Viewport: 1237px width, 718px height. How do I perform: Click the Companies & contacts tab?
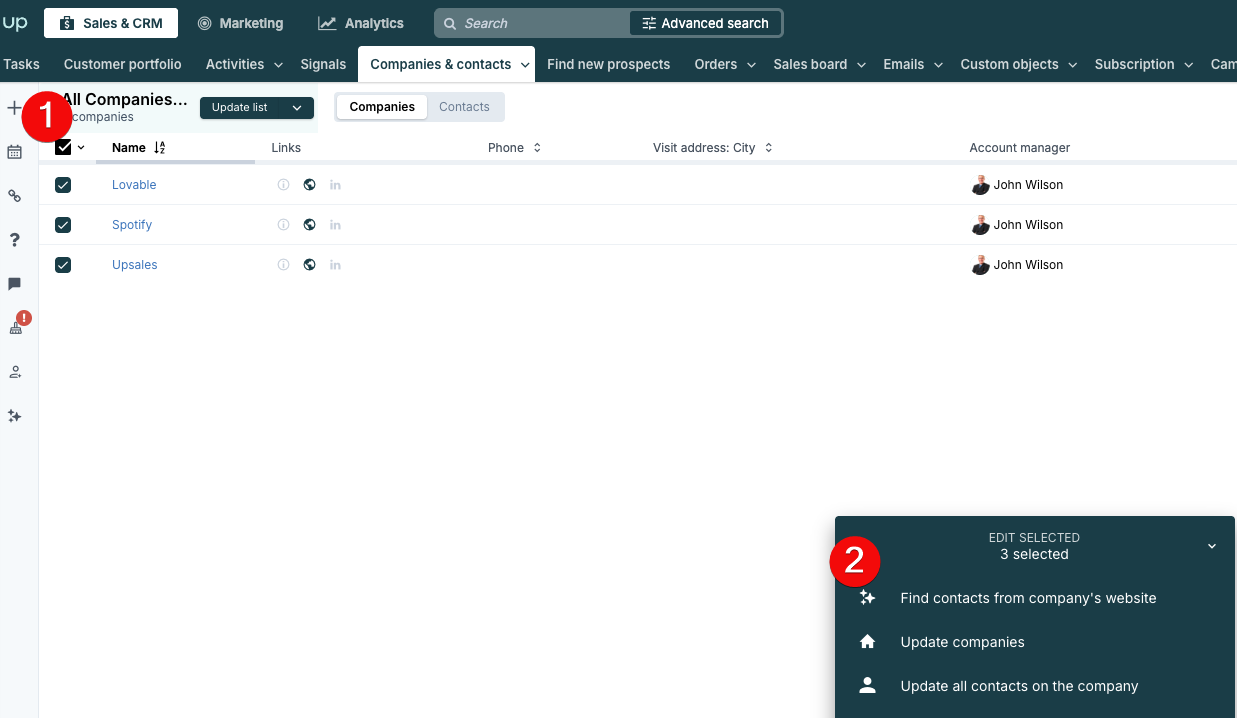[446, 64]
